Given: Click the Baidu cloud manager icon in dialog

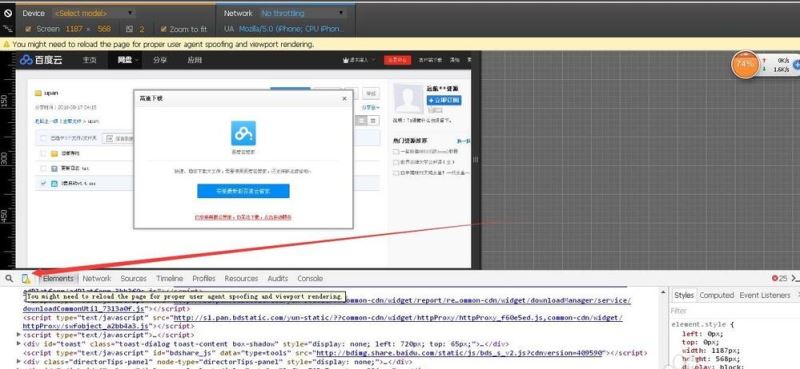Looking at the screenshot, I should click(x=243, y=133).
